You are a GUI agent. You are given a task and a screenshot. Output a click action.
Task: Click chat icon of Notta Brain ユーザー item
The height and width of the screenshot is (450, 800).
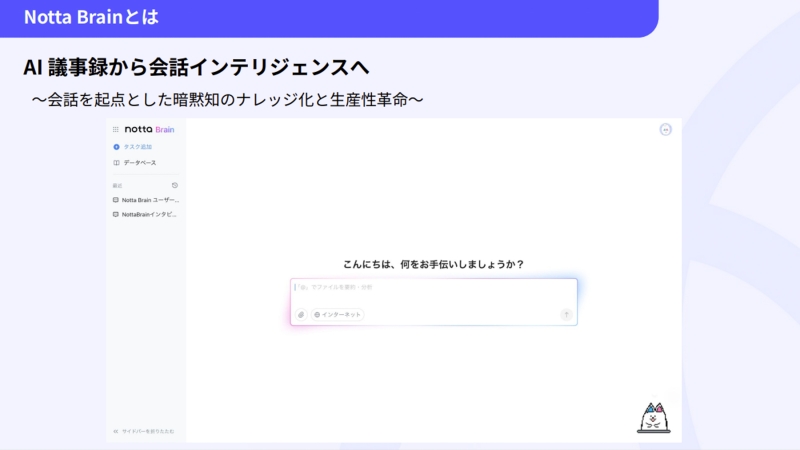(116, 200)
